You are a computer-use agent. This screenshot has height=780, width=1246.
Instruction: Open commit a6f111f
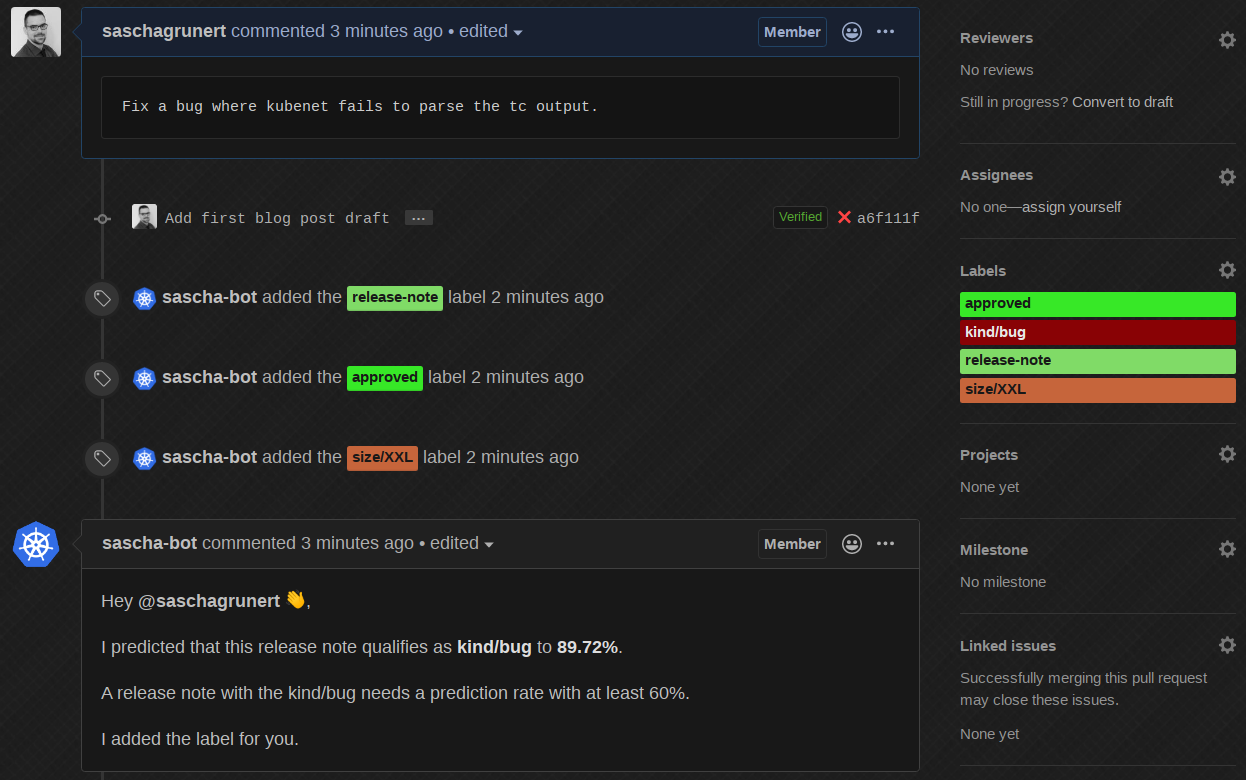888,218
